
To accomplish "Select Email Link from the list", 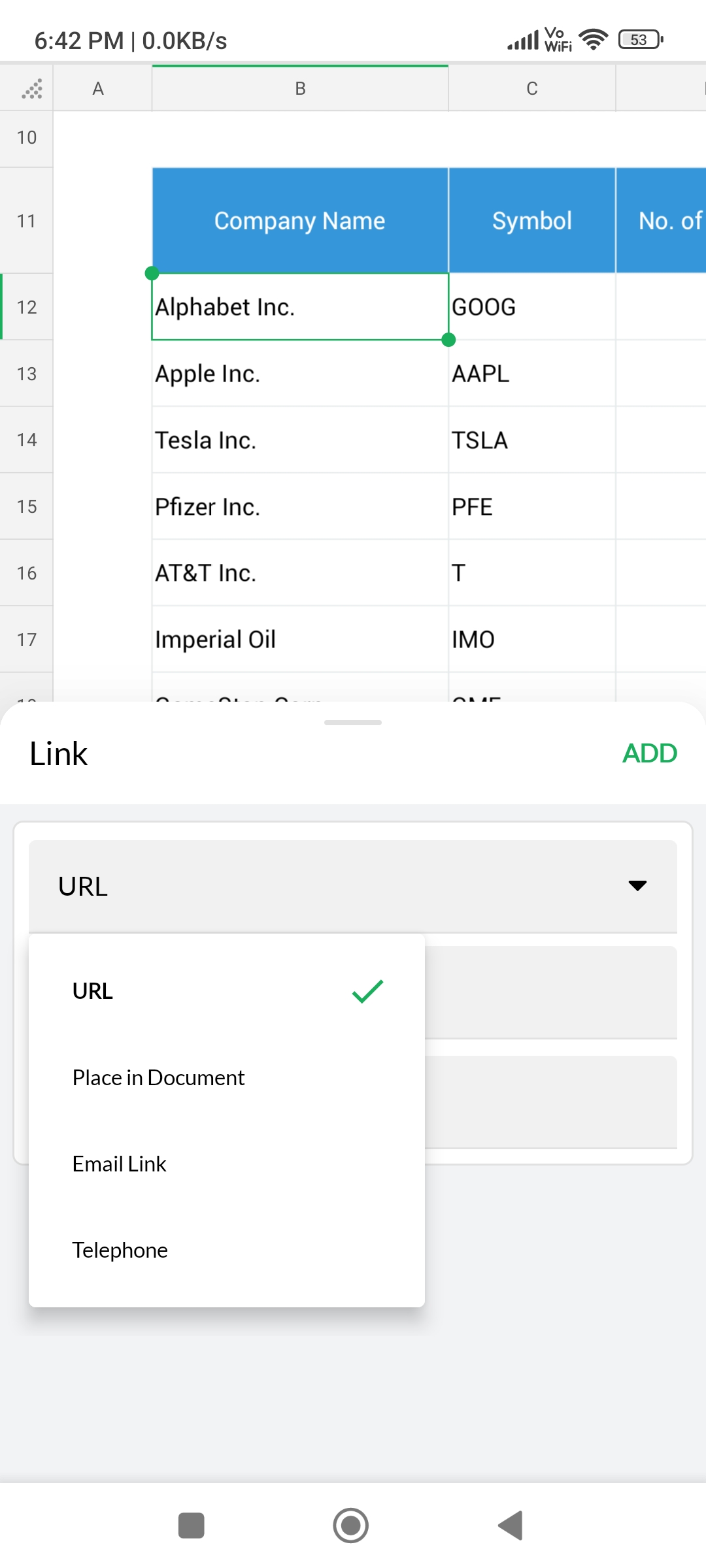I will [120, 1164].
